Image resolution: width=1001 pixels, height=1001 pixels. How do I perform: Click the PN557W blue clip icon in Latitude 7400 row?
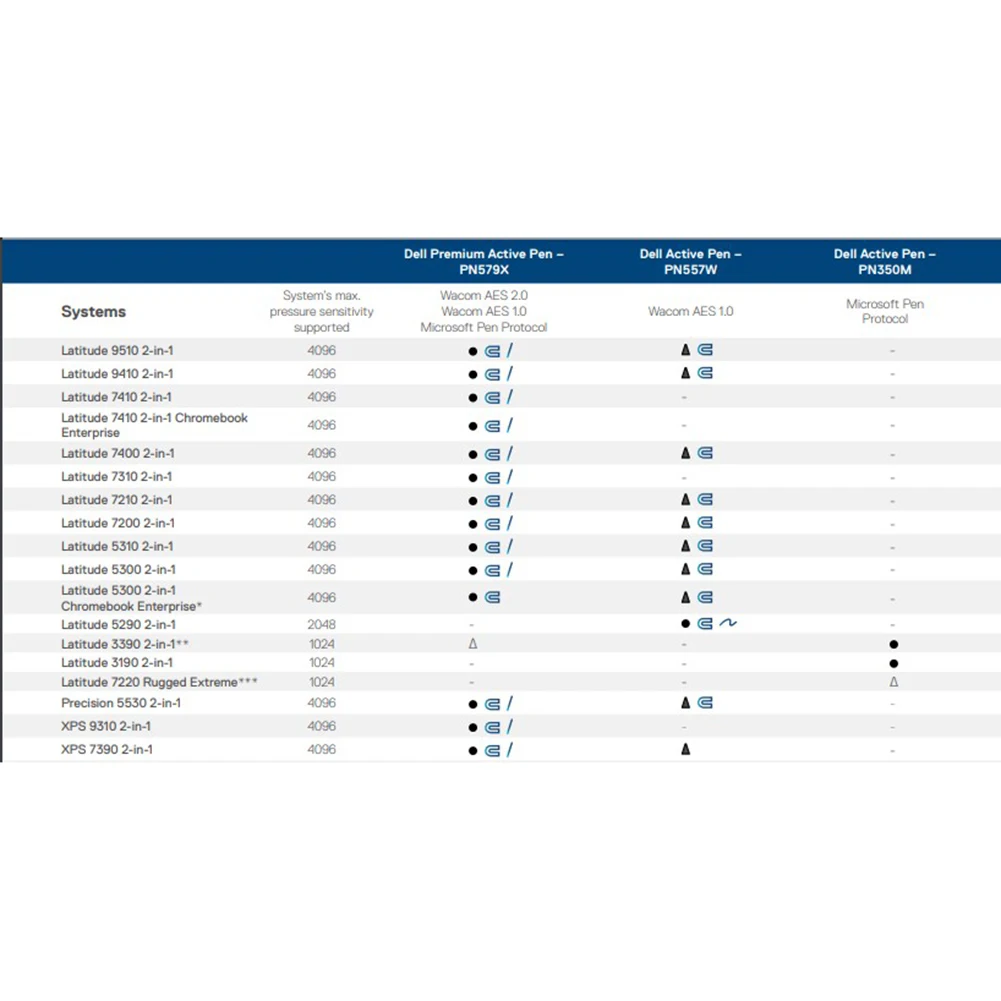point(705,453)
